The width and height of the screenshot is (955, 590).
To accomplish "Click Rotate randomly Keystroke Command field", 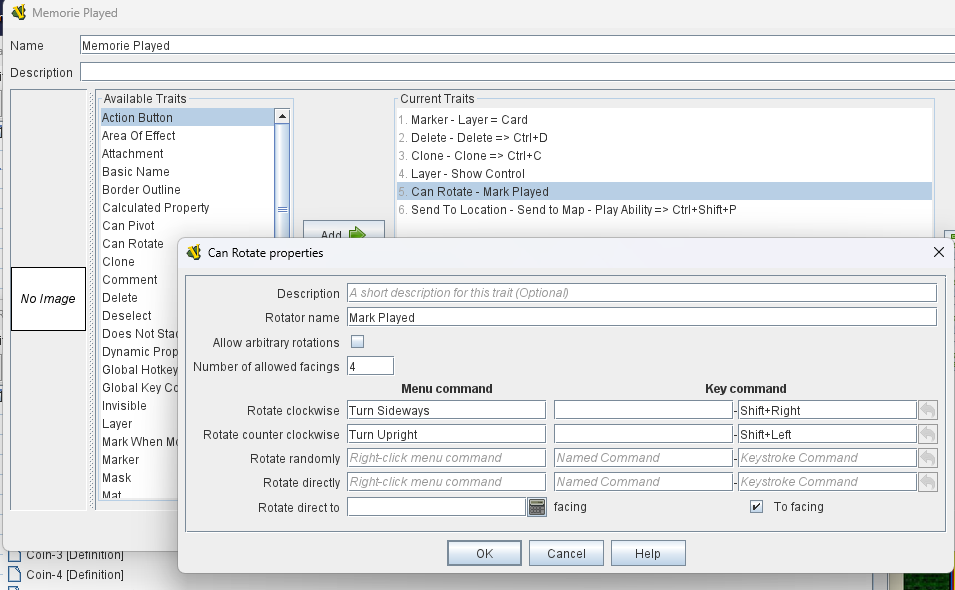I will click(827, 458).
